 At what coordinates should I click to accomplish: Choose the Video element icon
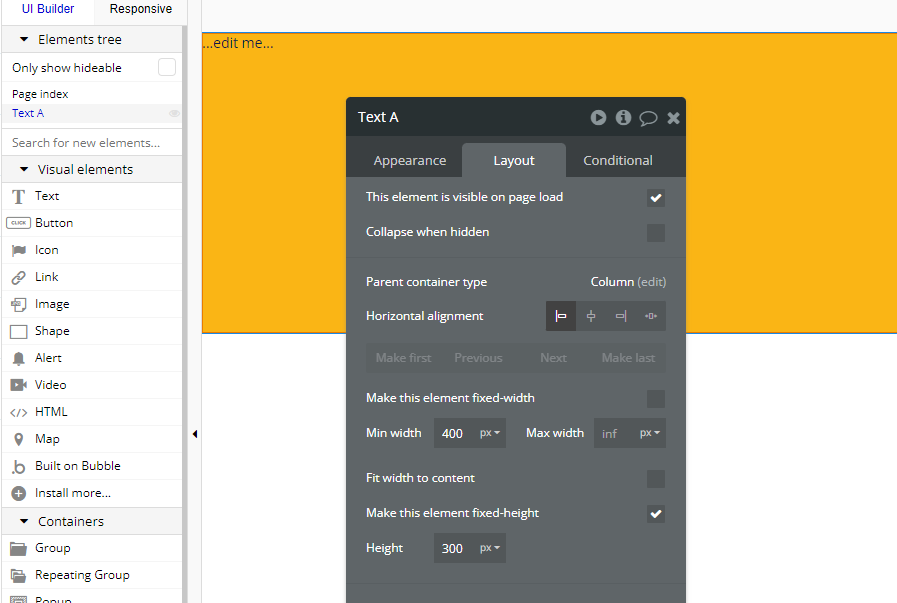pos(18,385)
